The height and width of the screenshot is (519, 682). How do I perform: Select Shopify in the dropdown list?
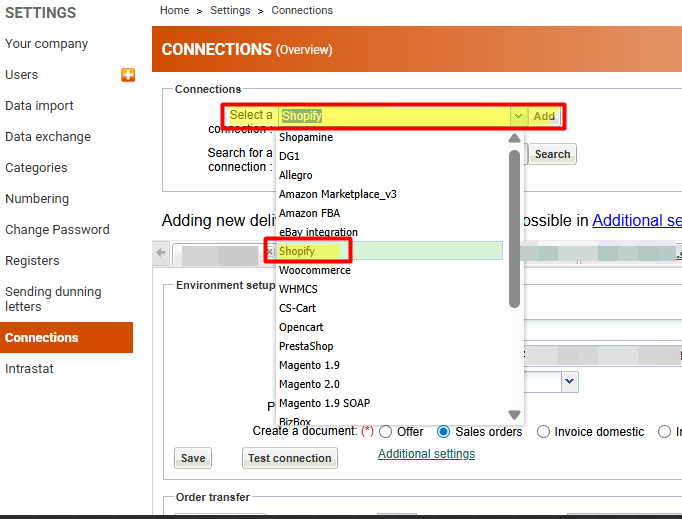391,251
